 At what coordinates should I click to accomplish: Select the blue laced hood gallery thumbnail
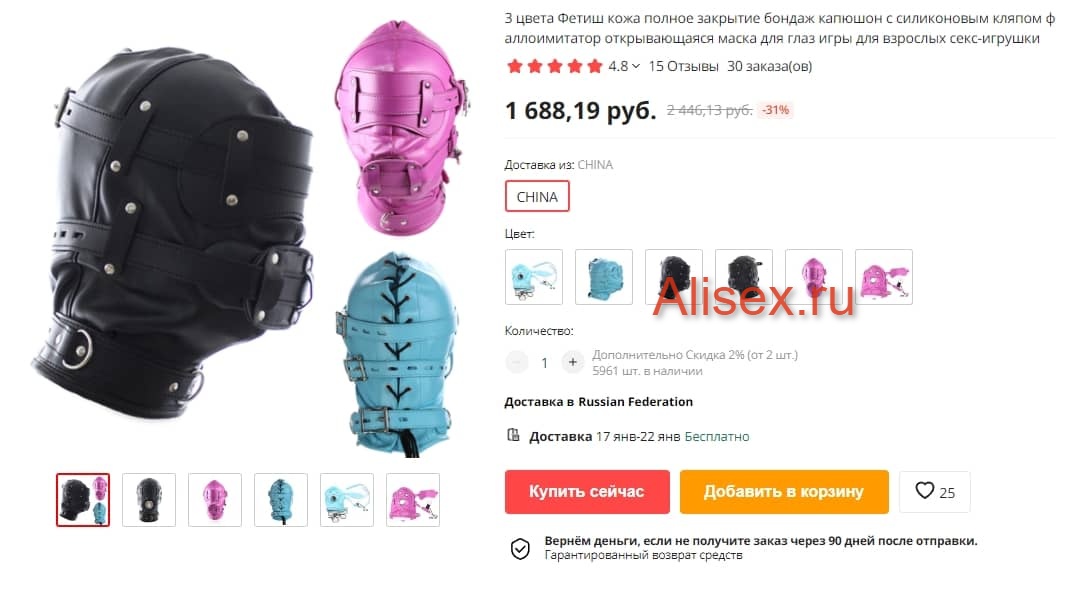click(281, 500)
